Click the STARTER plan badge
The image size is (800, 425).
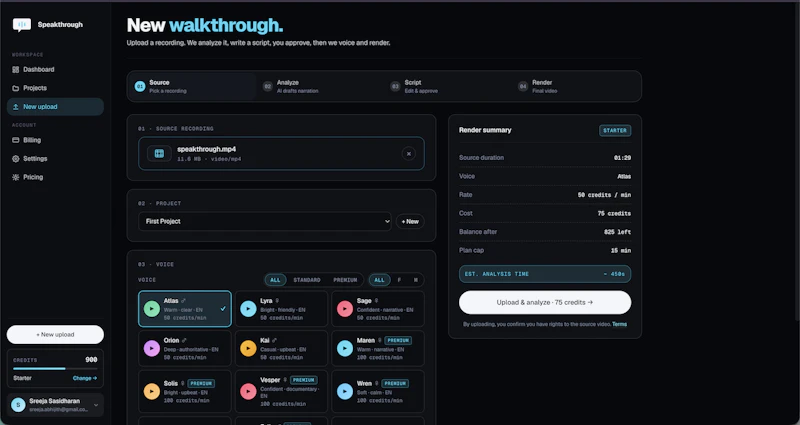click(615, 131)
